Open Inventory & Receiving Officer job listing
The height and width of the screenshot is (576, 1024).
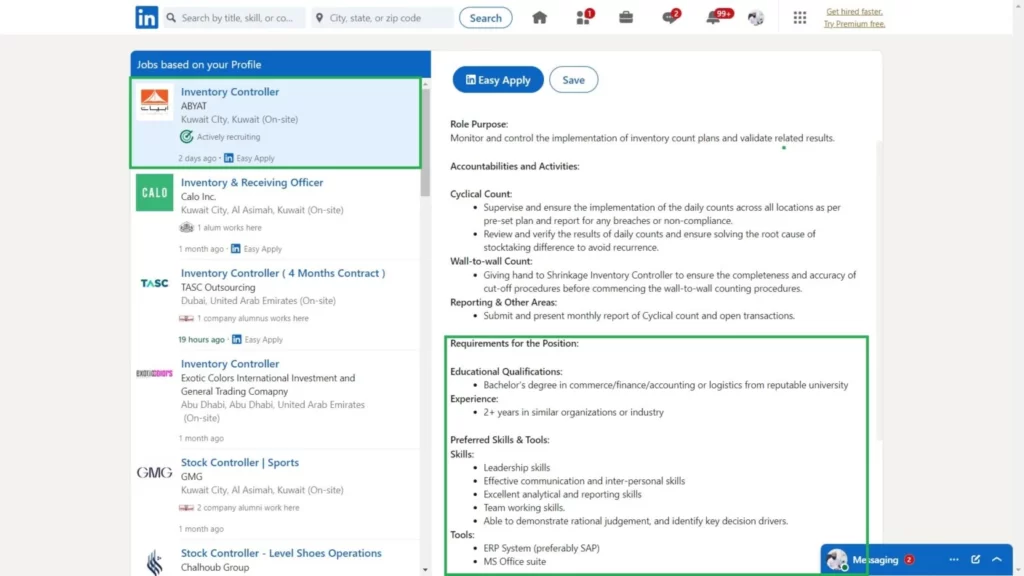pos(252,183)
